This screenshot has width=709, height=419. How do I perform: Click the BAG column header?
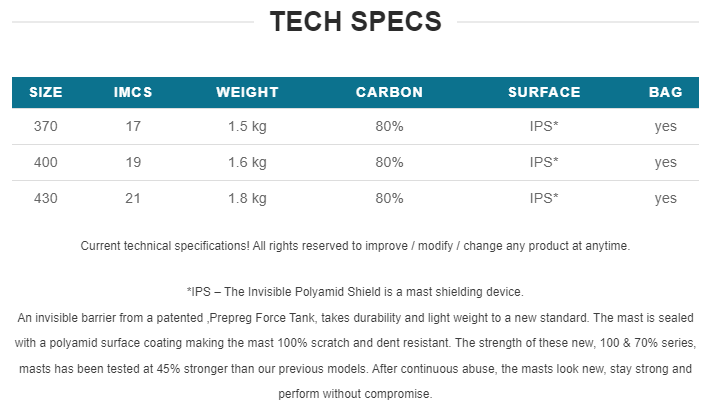[666, 92]
